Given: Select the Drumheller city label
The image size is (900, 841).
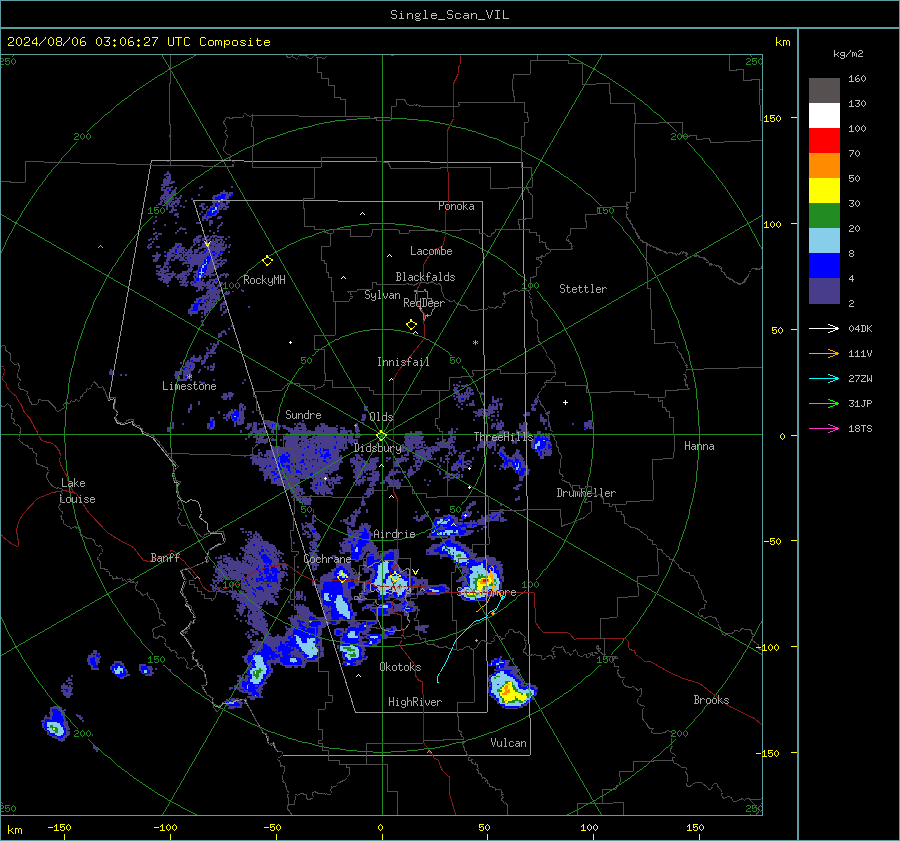Looking at the screenshot, I should coord(586,493).
